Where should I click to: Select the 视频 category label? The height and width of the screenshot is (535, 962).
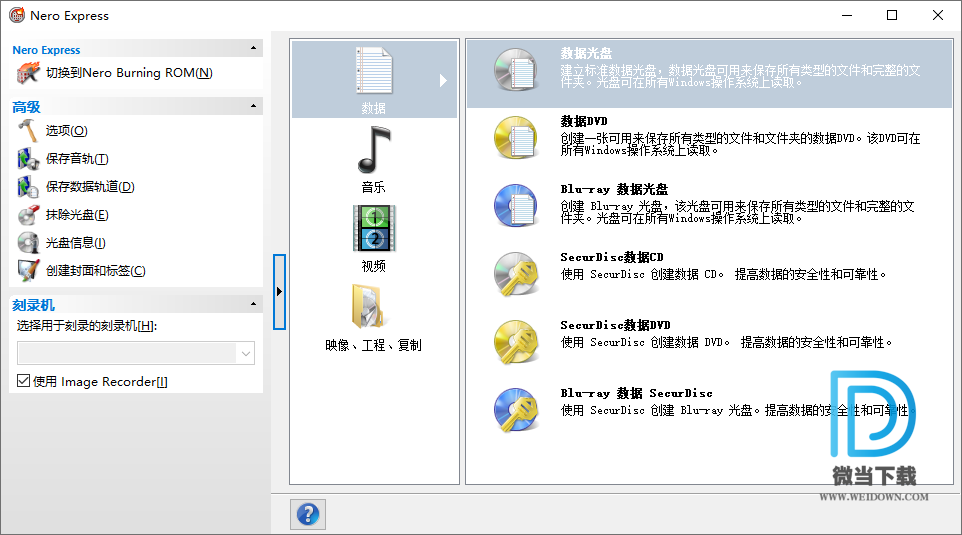point(374,266)
